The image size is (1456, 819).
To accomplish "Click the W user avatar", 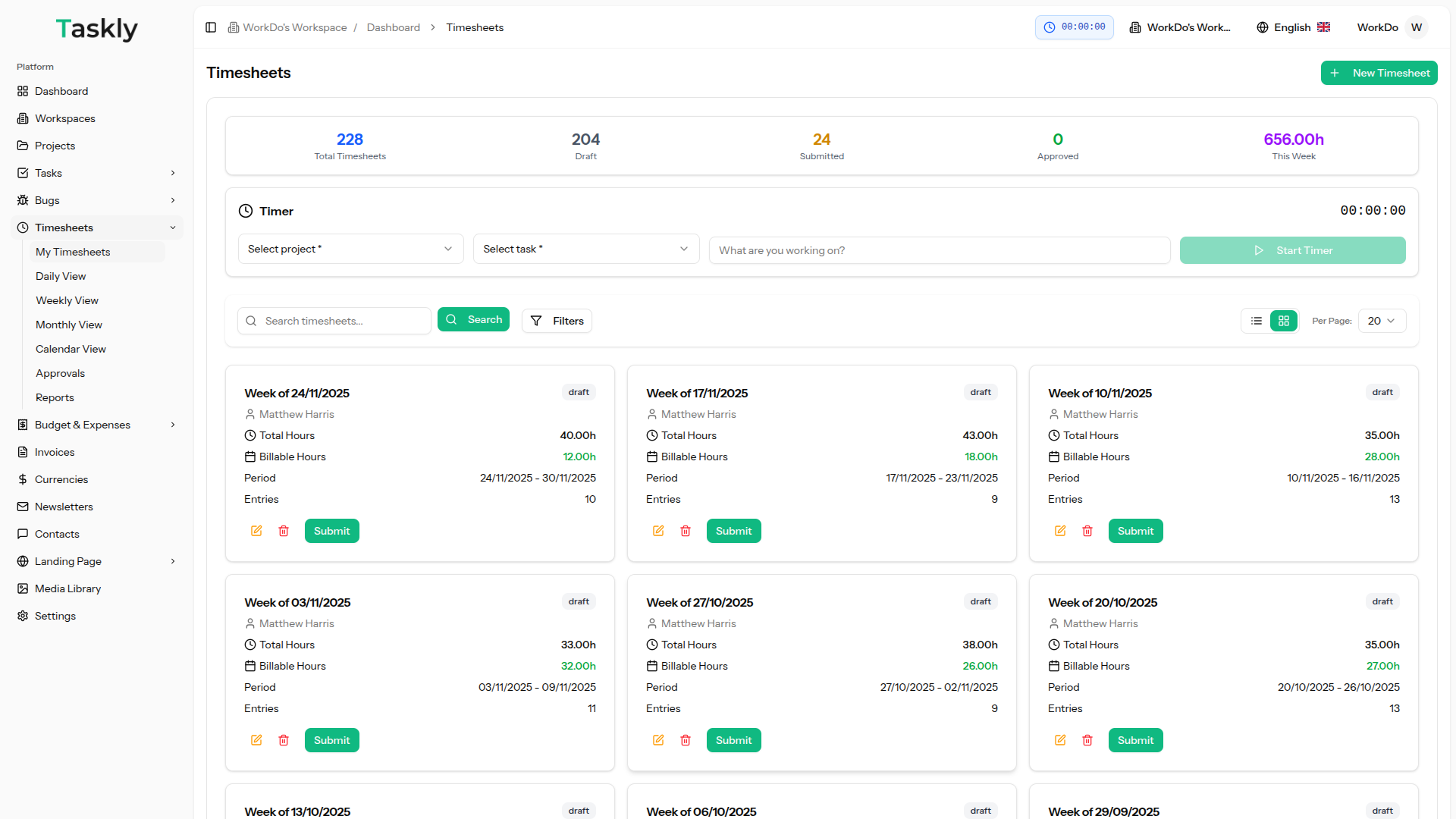I will point(1416,27).
